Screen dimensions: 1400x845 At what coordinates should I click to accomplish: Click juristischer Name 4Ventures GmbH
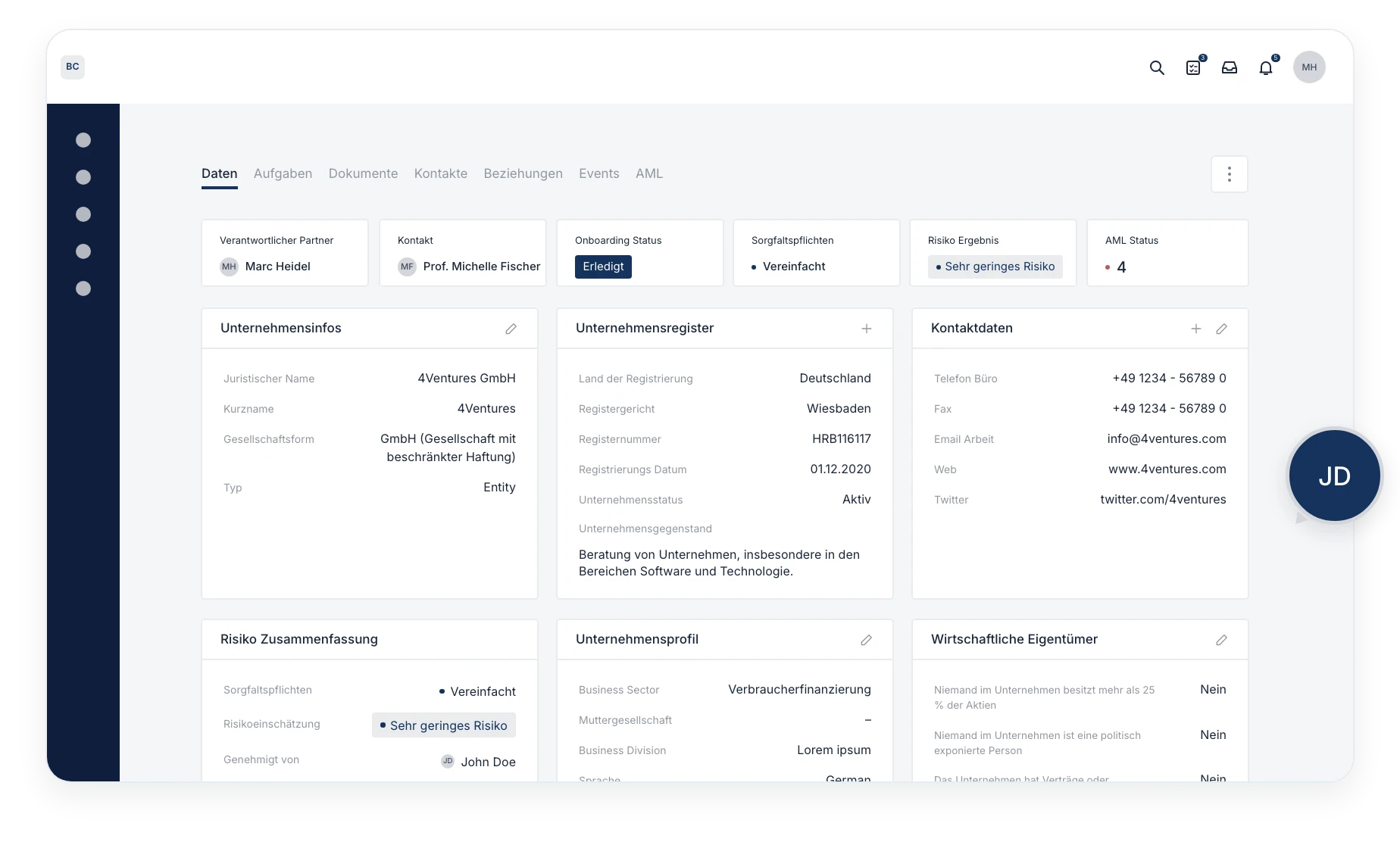(467, 378)
